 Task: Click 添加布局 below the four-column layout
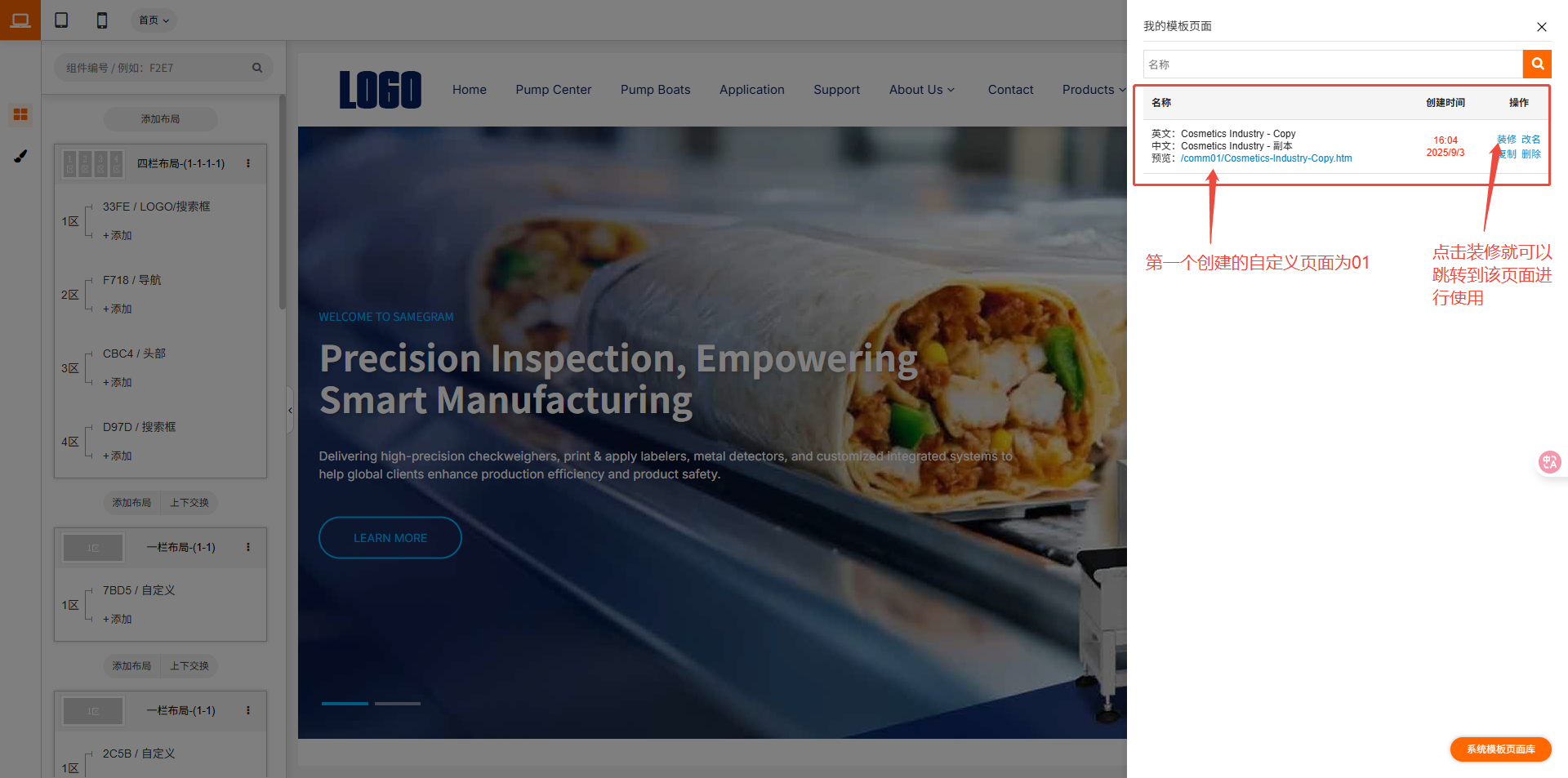pyautogui.click(x=131, y=503)
